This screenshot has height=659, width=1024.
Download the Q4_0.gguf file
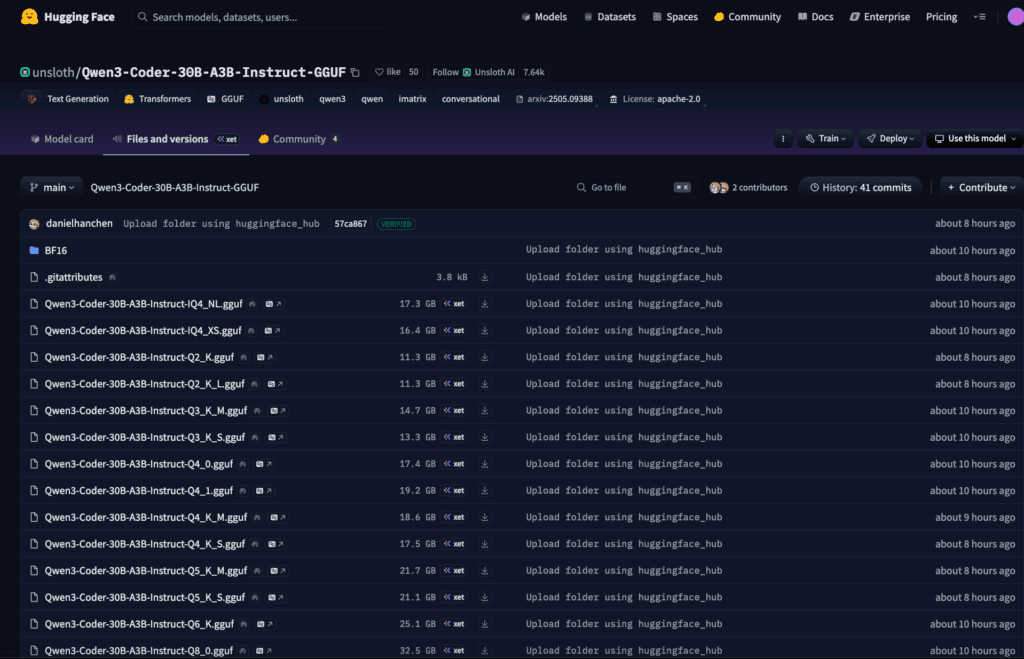click(x=485, y=464)
